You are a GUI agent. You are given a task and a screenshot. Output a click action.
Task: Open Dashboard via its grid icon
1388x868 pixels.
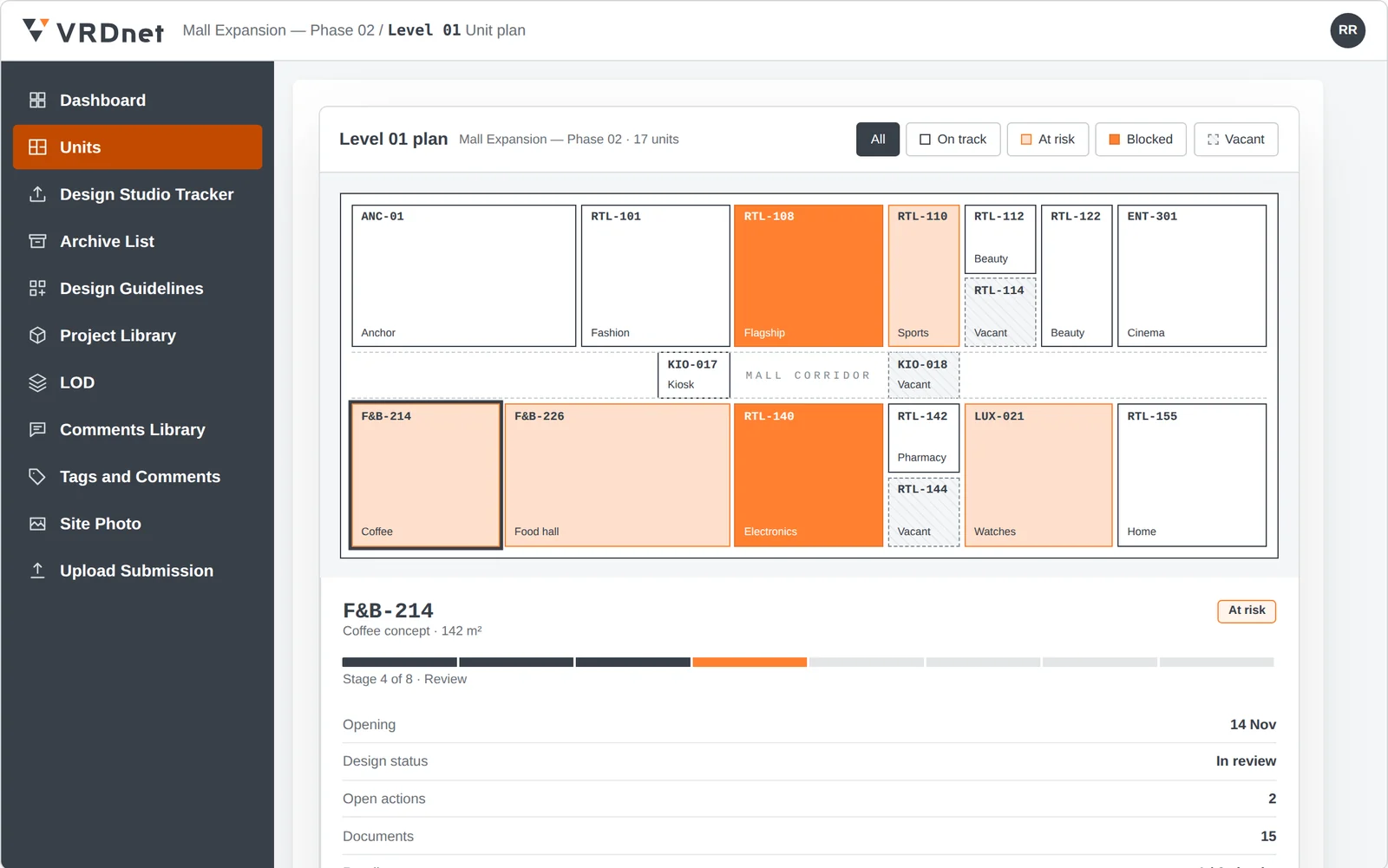coord(37,100)
